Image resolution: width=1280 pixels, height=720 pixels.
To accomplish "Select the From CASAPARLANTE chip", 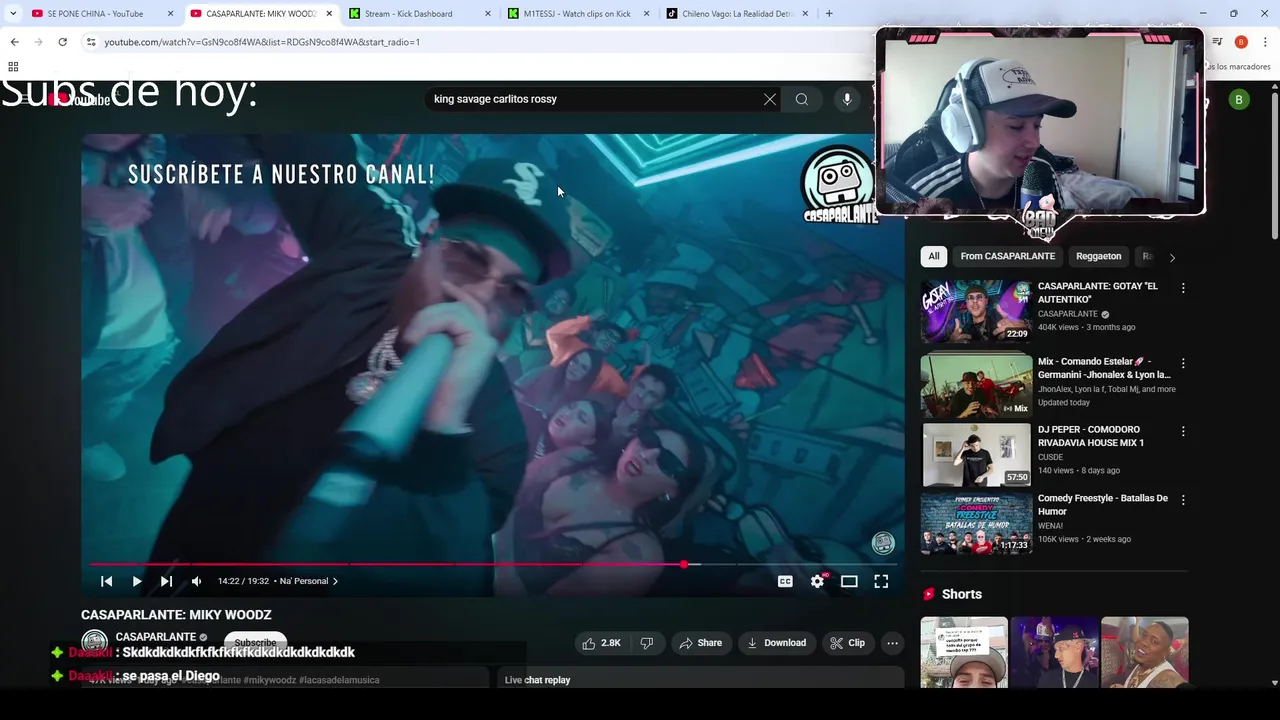I will click(x=1007, y=256).
